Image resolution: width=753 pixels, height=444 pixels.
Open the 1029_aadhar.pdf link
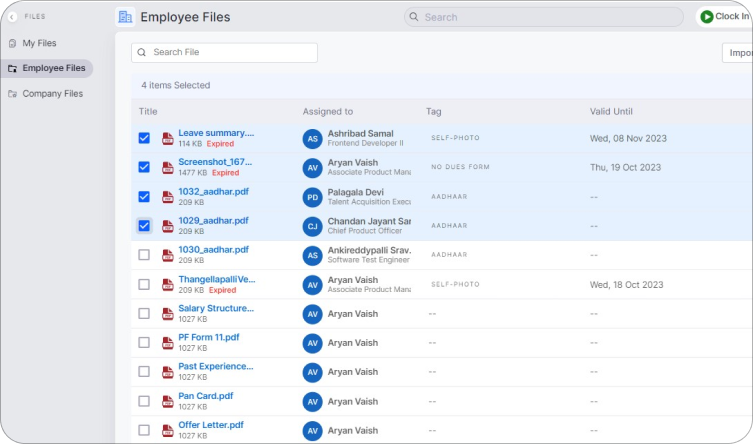pyautogui.click(x=213, y=220)
